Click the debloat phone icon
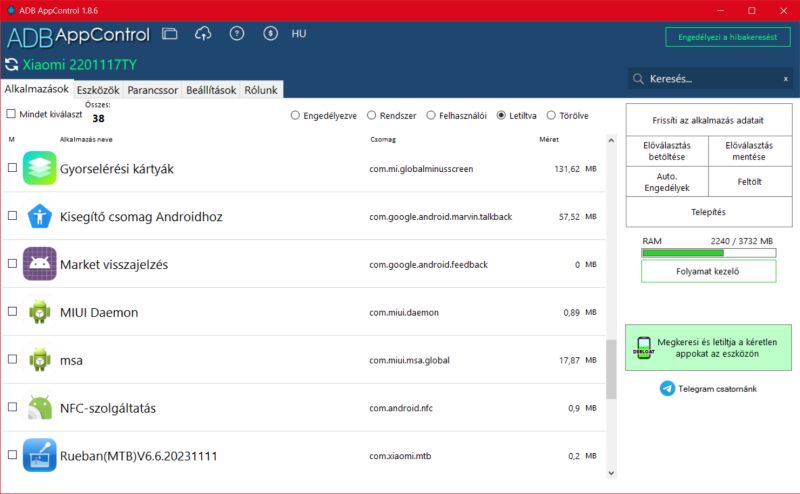This screenshot has width=800, height=494. tap(644, 348)
